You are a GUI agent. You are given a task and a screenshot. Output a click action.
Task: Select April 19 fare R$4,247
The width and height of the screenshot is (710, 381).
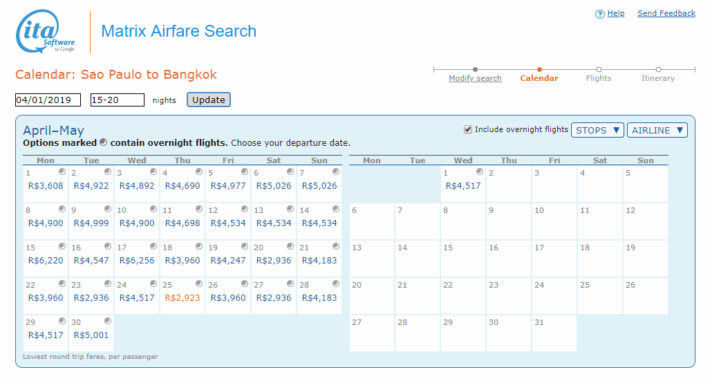tap(228, 260)
